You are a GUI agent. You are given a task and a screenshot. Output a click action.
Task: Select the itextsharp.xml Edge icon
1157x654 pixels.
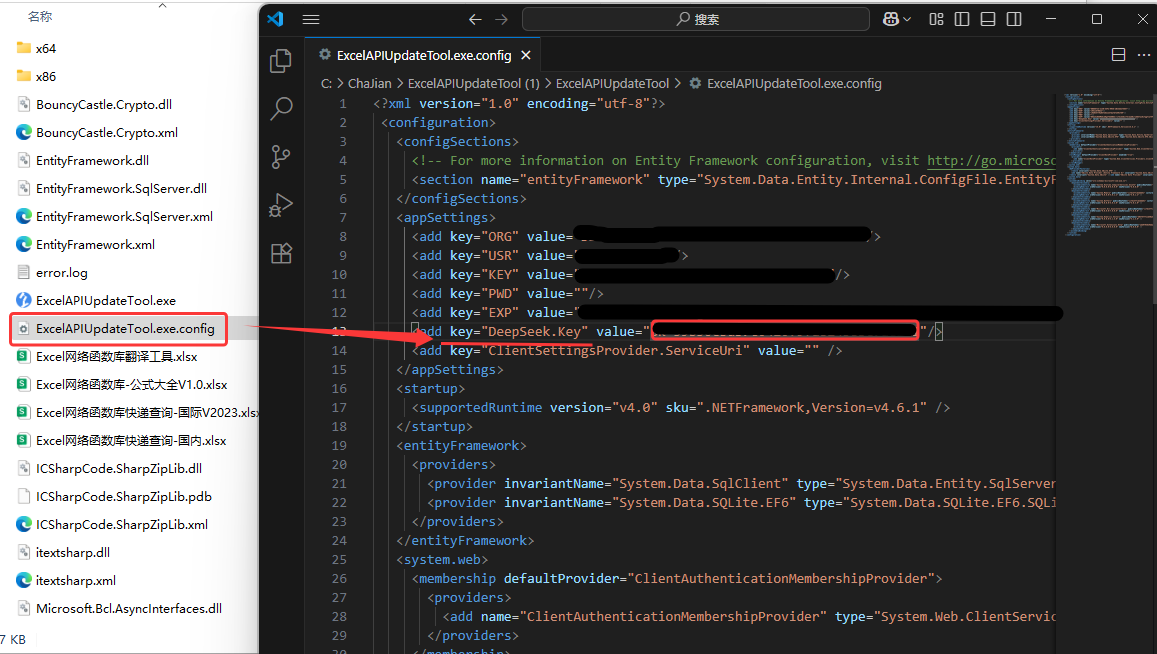pyautogui.click(x=24, y=581)
